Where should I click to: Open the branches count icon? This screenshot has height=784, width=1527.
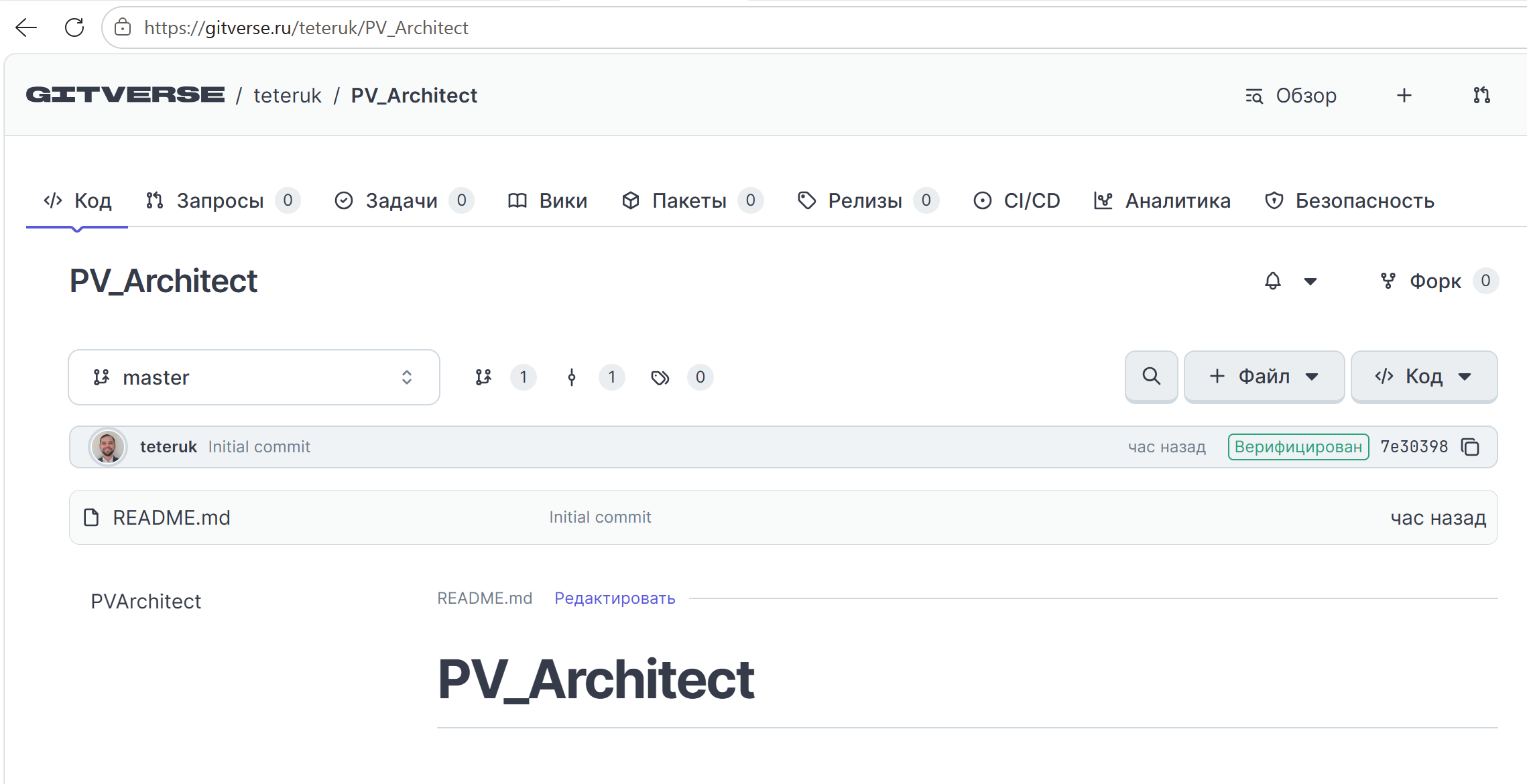pos(483,377)
